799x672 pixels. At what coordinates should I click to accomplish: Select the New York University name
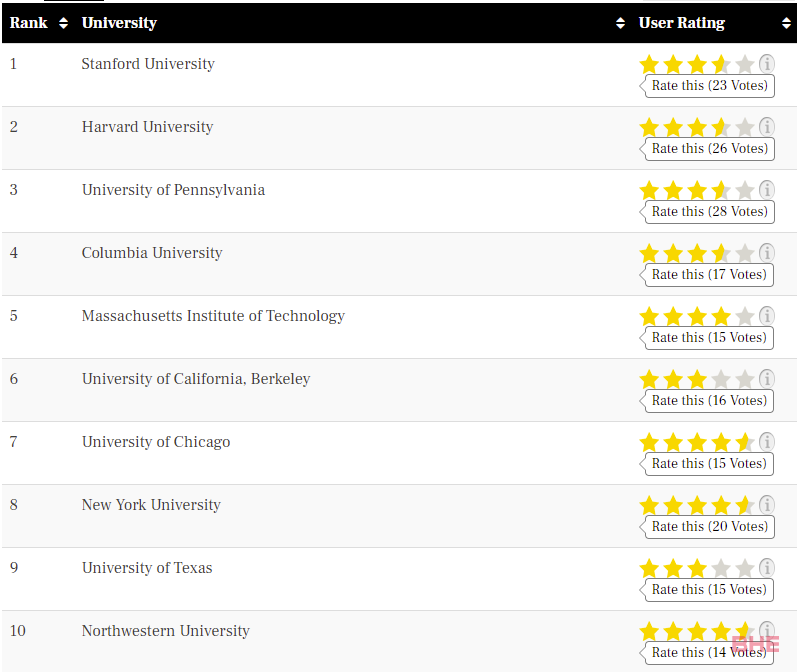(151, 505)
